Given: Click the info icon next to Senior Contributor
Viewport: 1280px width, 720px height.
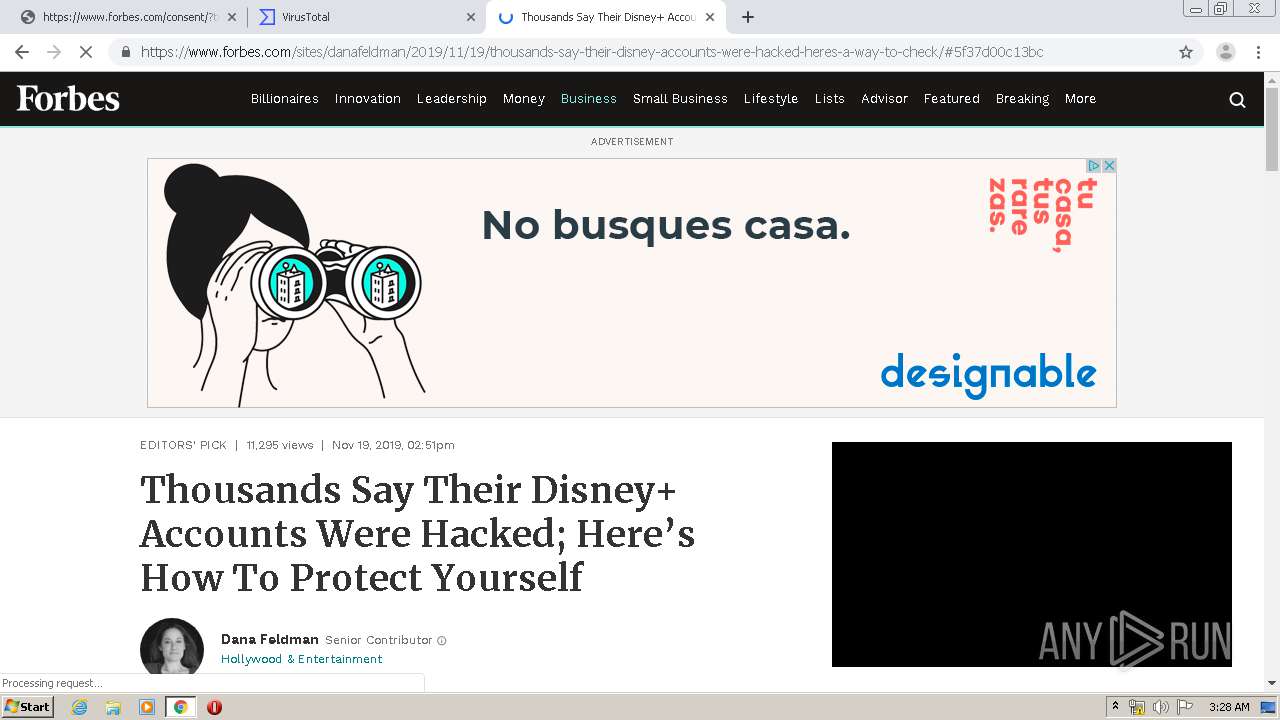Looking at the screenshot, I should (x=442, y=641).
